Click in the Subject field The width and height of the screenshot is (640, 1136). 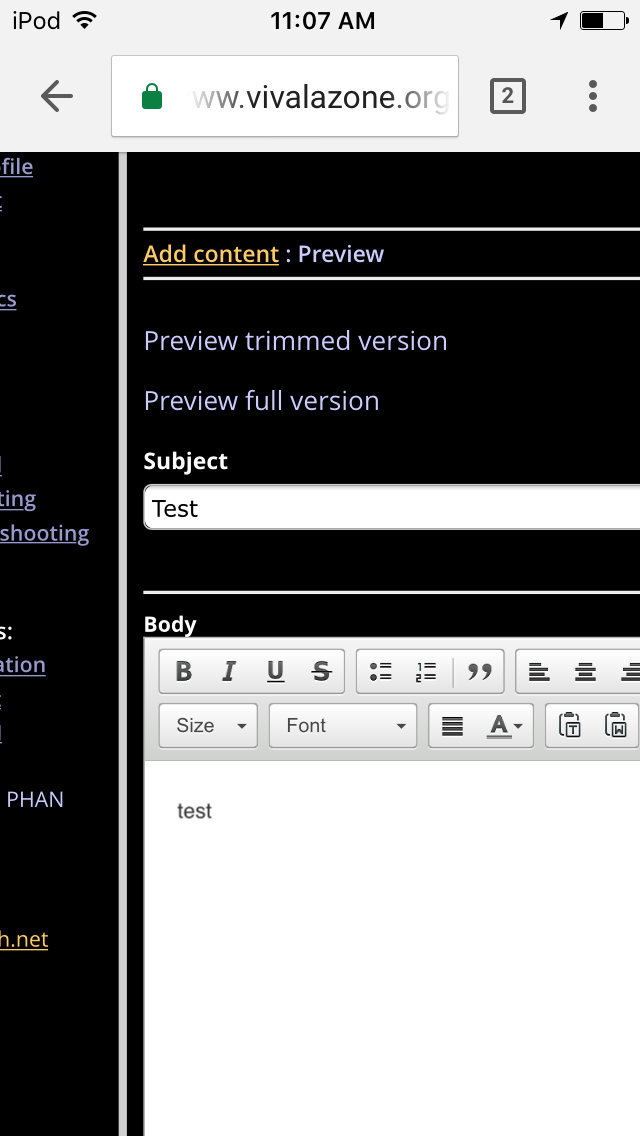[x=390, y=508]
